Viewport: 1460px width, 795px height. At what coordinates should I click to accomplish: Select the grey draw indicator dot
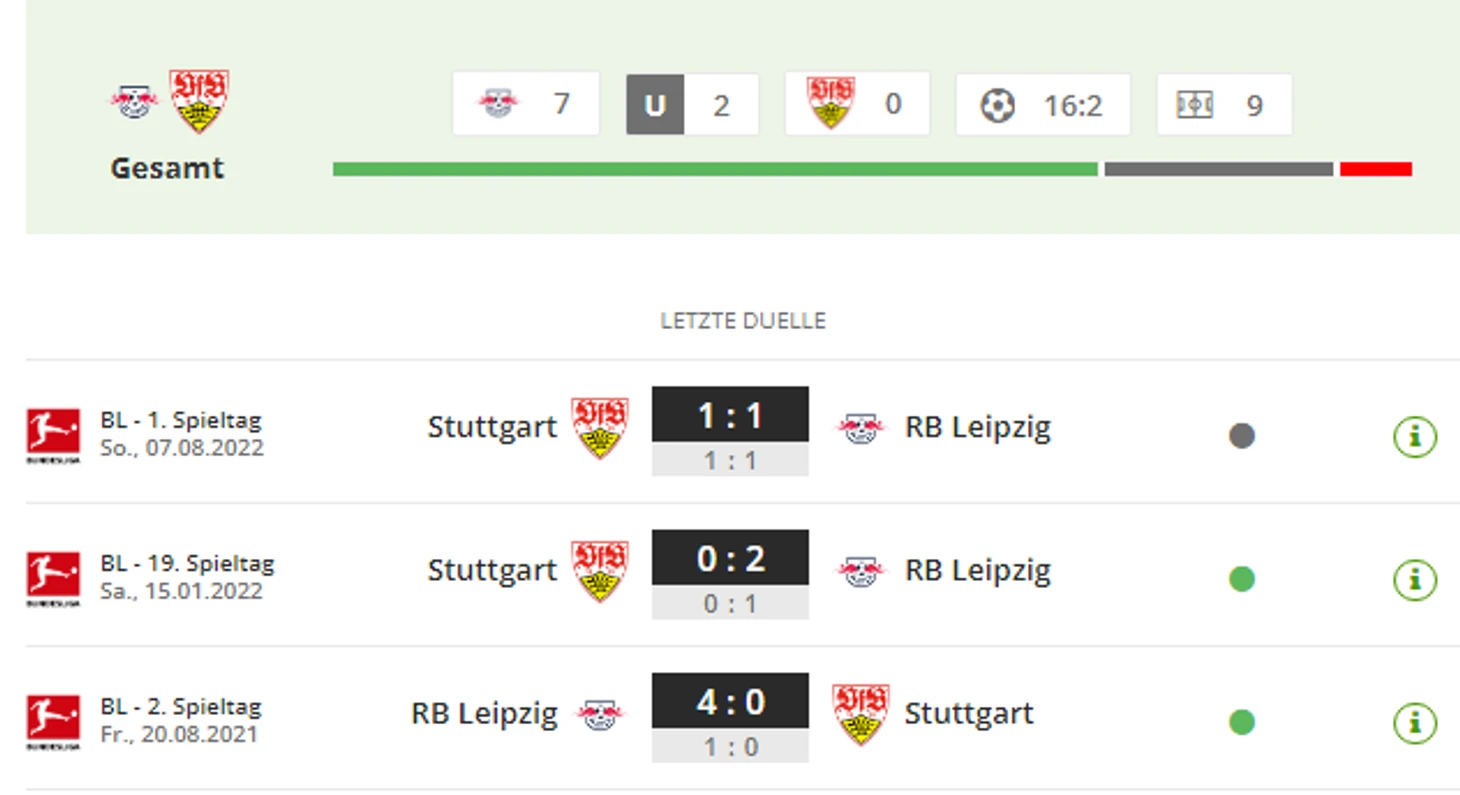click(x=1242, y=436)
